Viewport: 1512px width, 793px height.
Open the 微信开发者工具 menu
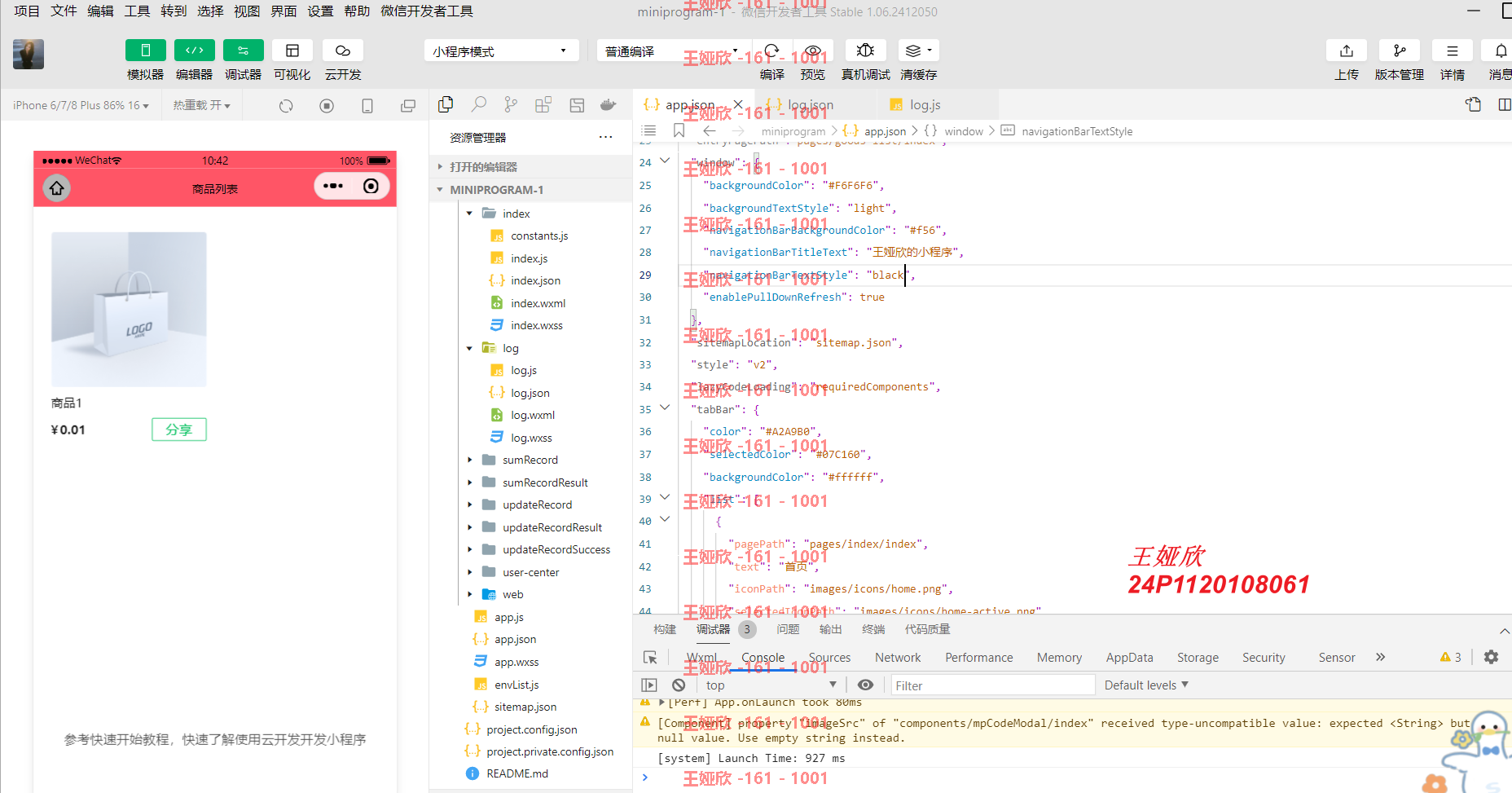(x=427, y=11)
